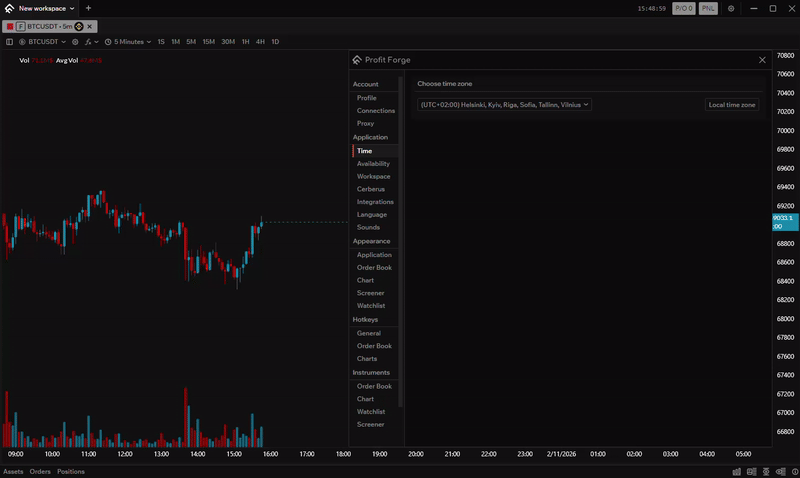This screenshot has width=800, height=478.
Task: Click the coin icon beside the BTCUSDT symbol
Action: point(22,42)
